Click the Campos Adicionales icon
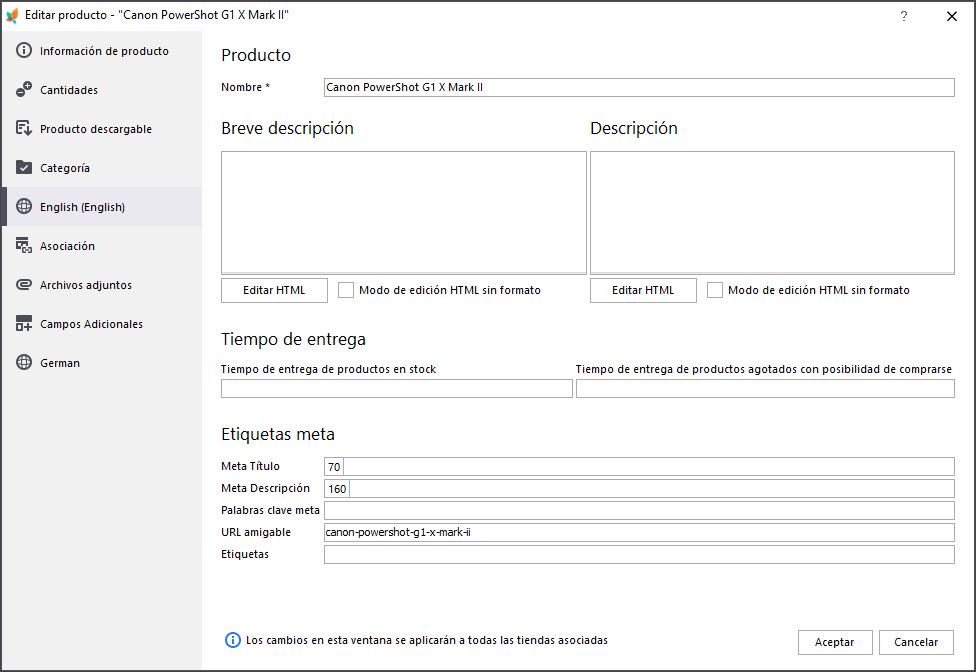The height and width of the screenshot is (672, 976). pyautogui.click(x=24, y=324)
